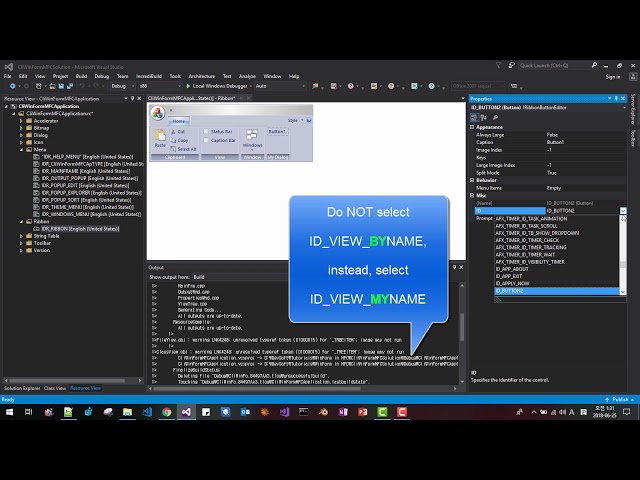Select IDR_MAINFRAME menu resource

click(86, 171)
